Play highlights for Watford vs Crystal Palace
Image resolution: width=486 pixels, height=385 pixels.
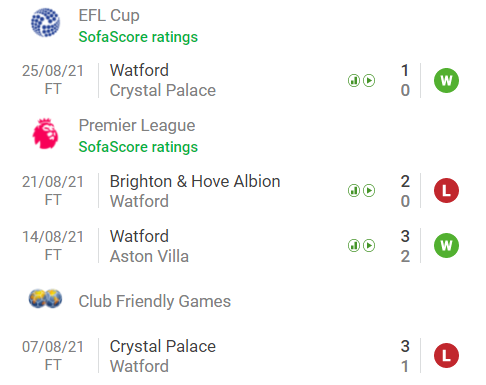pyautogui.click(x=369, y=80)
